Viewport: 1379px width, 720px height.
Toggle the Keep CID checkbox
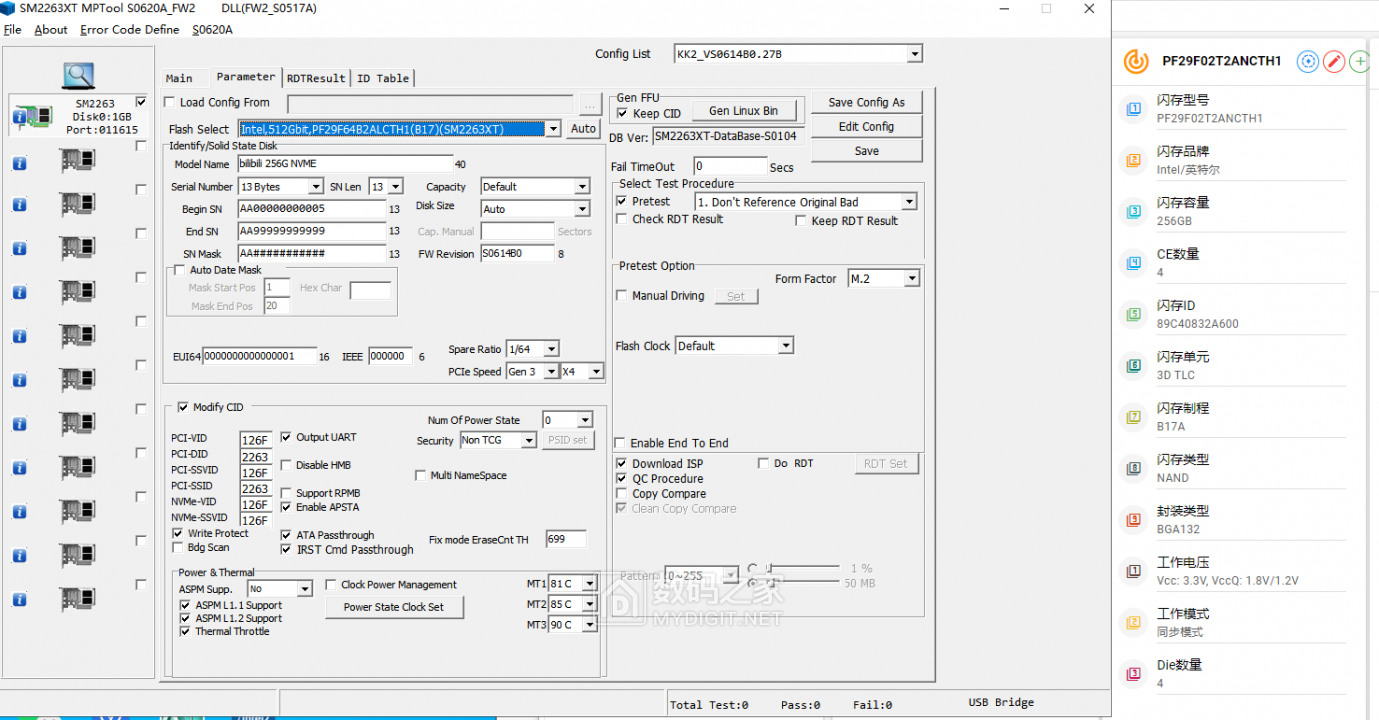623,113
